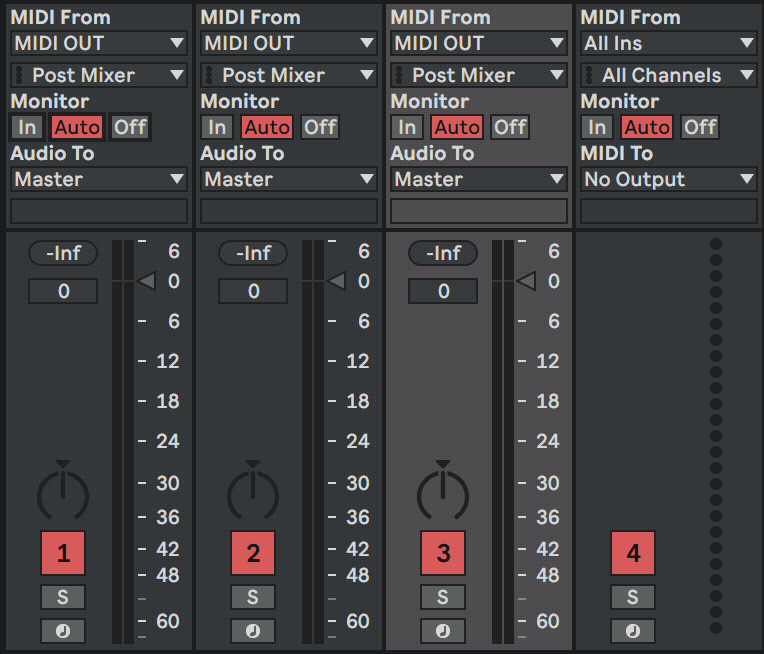Click the pan knob on track 1
This screenshot has width=764, height=654.
tap(63, 493)
